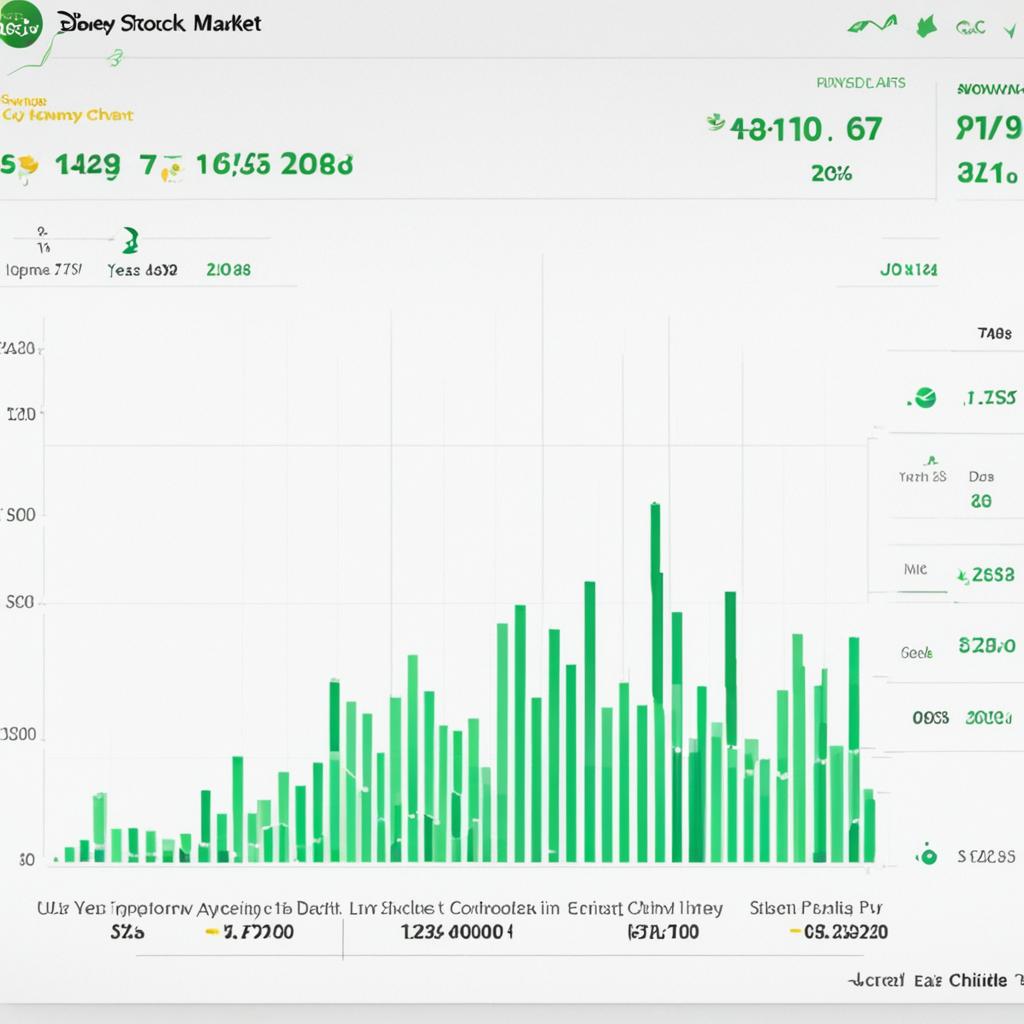Click the Dos column label
Screen dimensions: 1024x1024
[x=981, y=477]
